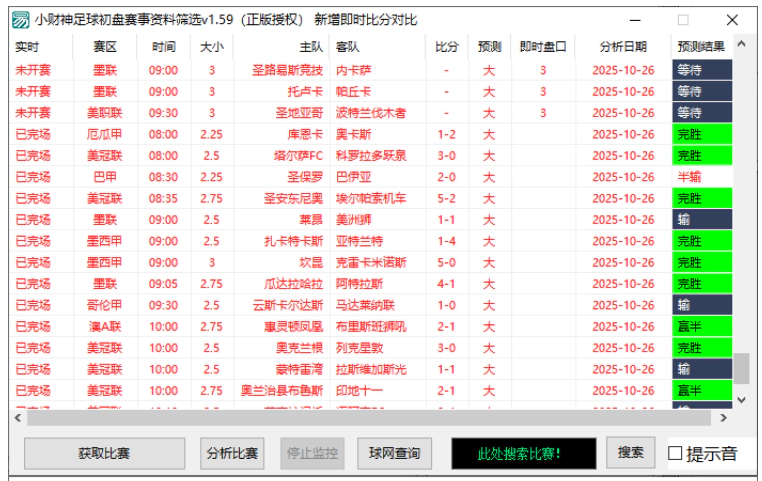Click the vertical scrollbar down arrow
Screen dimensions: 762x481
coord(741,398)
